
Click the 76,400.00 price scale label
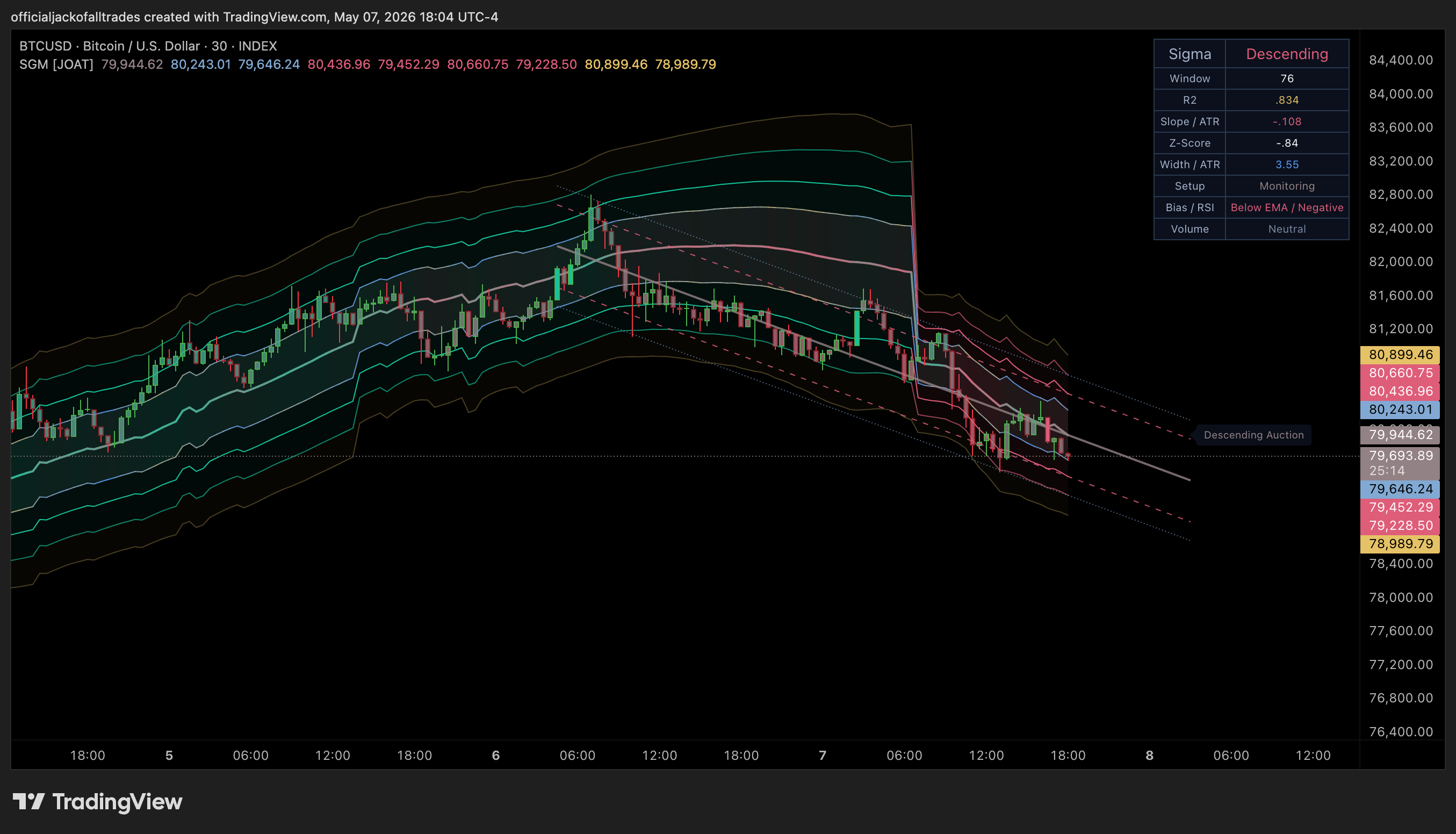(1401, 731)
